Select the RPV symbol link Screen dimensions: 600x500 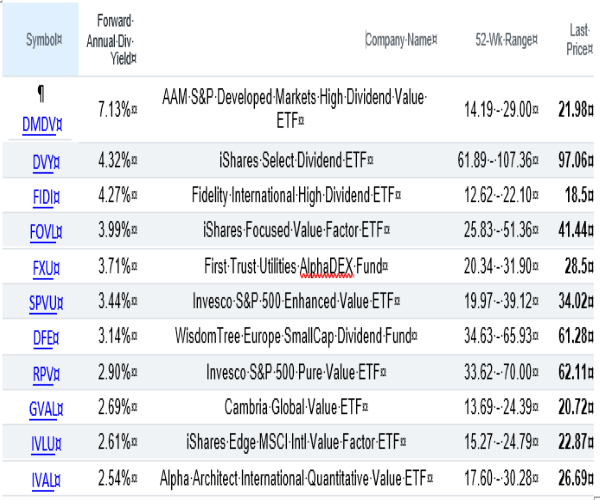coord(39,372)
